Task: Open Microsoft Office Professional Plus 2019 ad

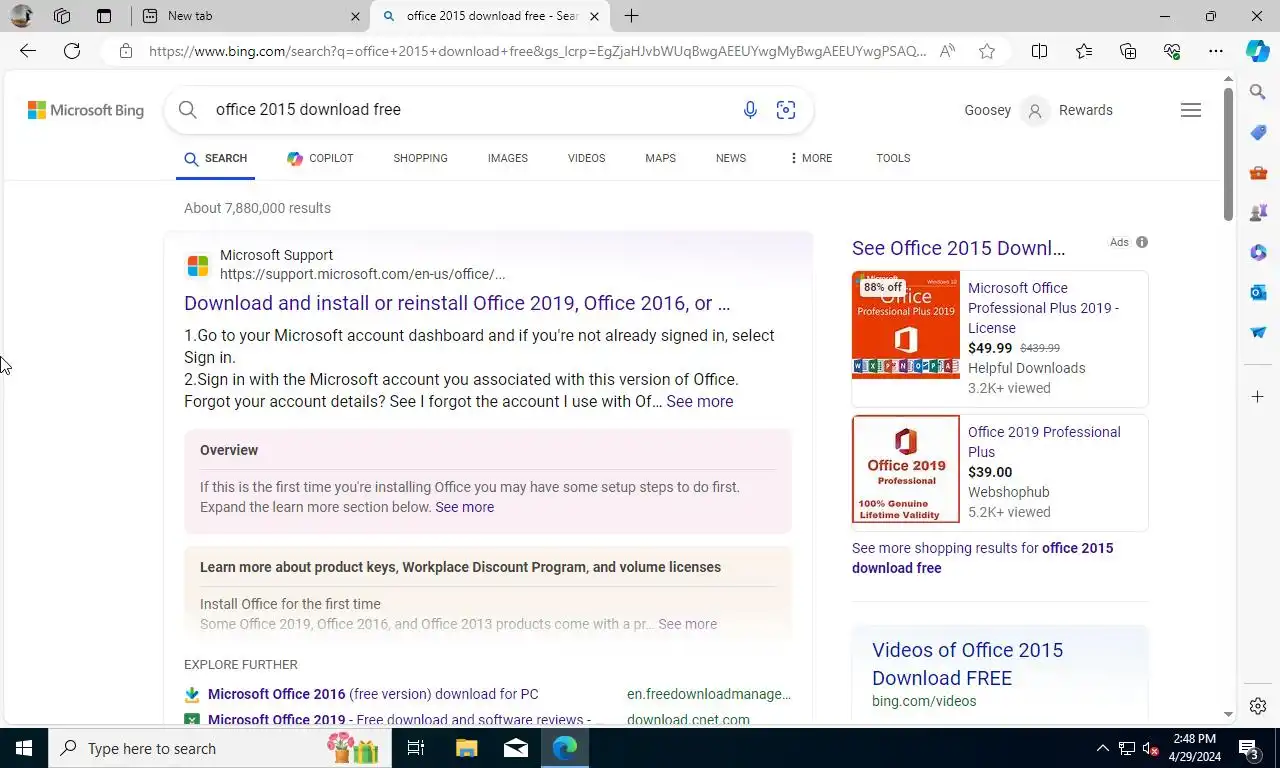Action: [x=1043, y=308]
